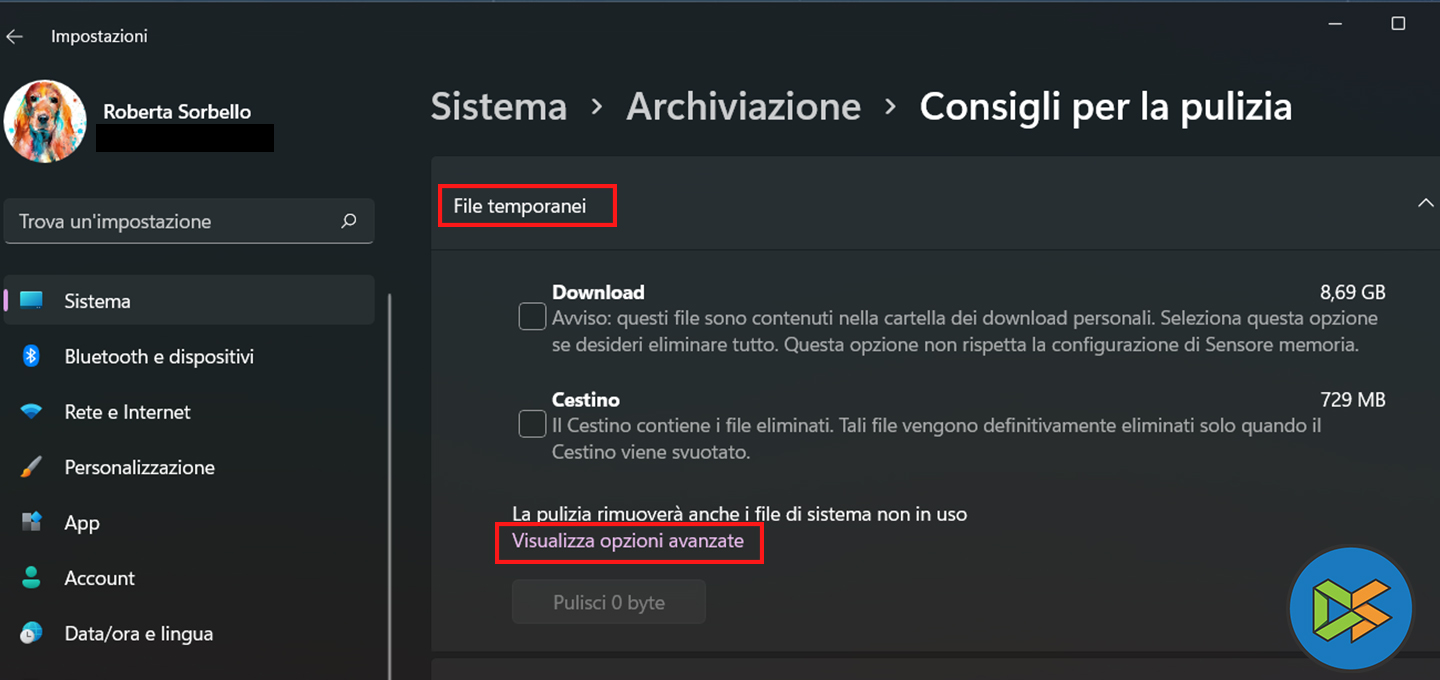Click the Bluetooth icon in sidebar
Viewport: 1440px width, 680px height.
tap(32, 356)
